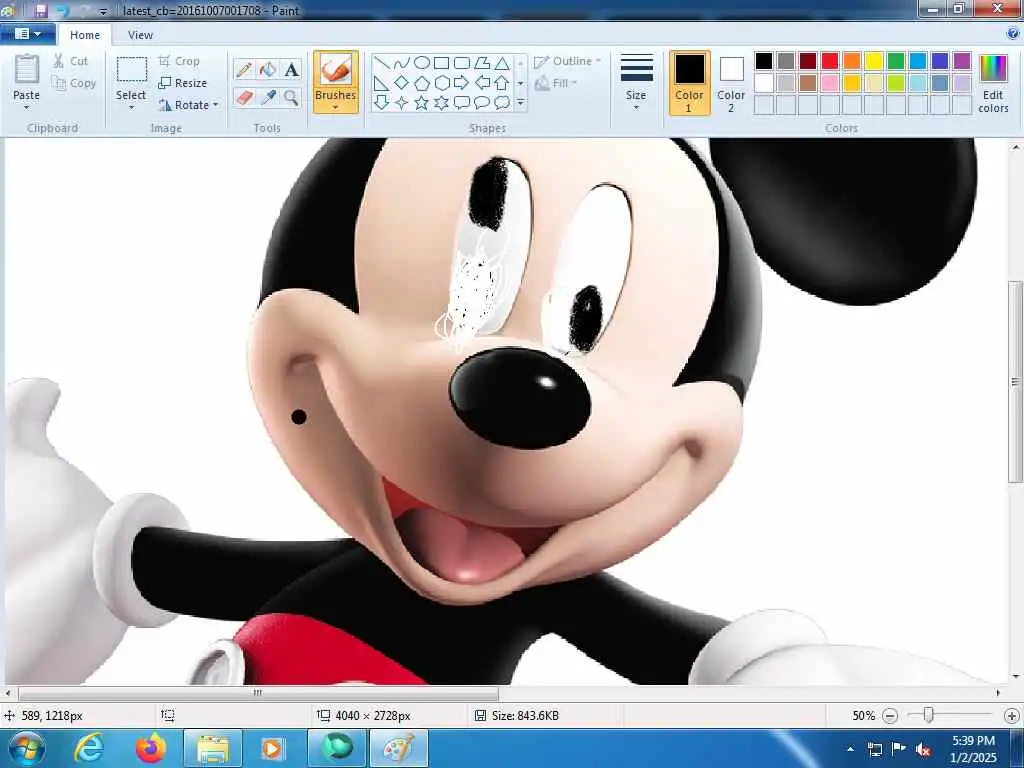Choose the Up arrow shape

502,83
